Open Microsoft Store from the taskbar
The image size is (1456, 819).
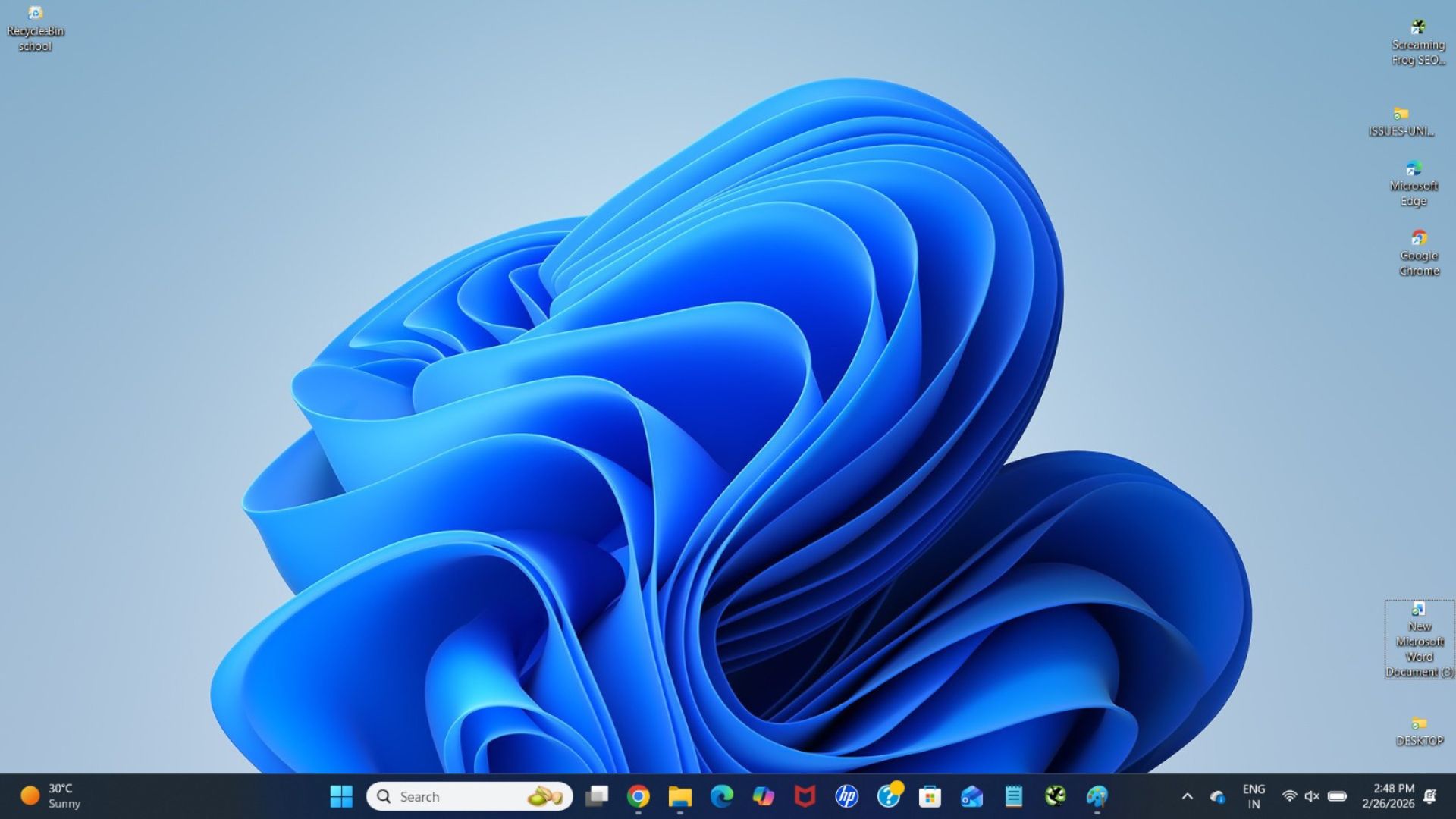[929, 796]
